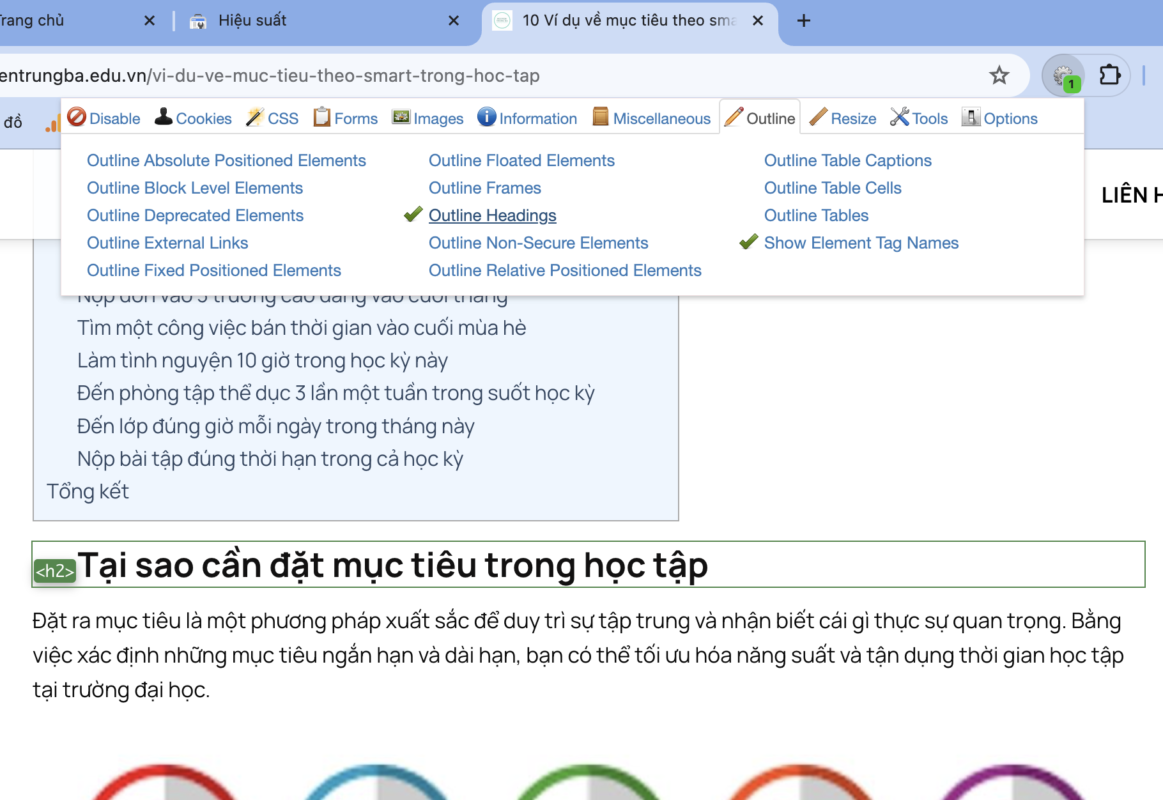The width and height of the screenshot is (1163, 800).
Task: Go to Nộp bài tập đúng thời hạn
Action: point(270,459)
